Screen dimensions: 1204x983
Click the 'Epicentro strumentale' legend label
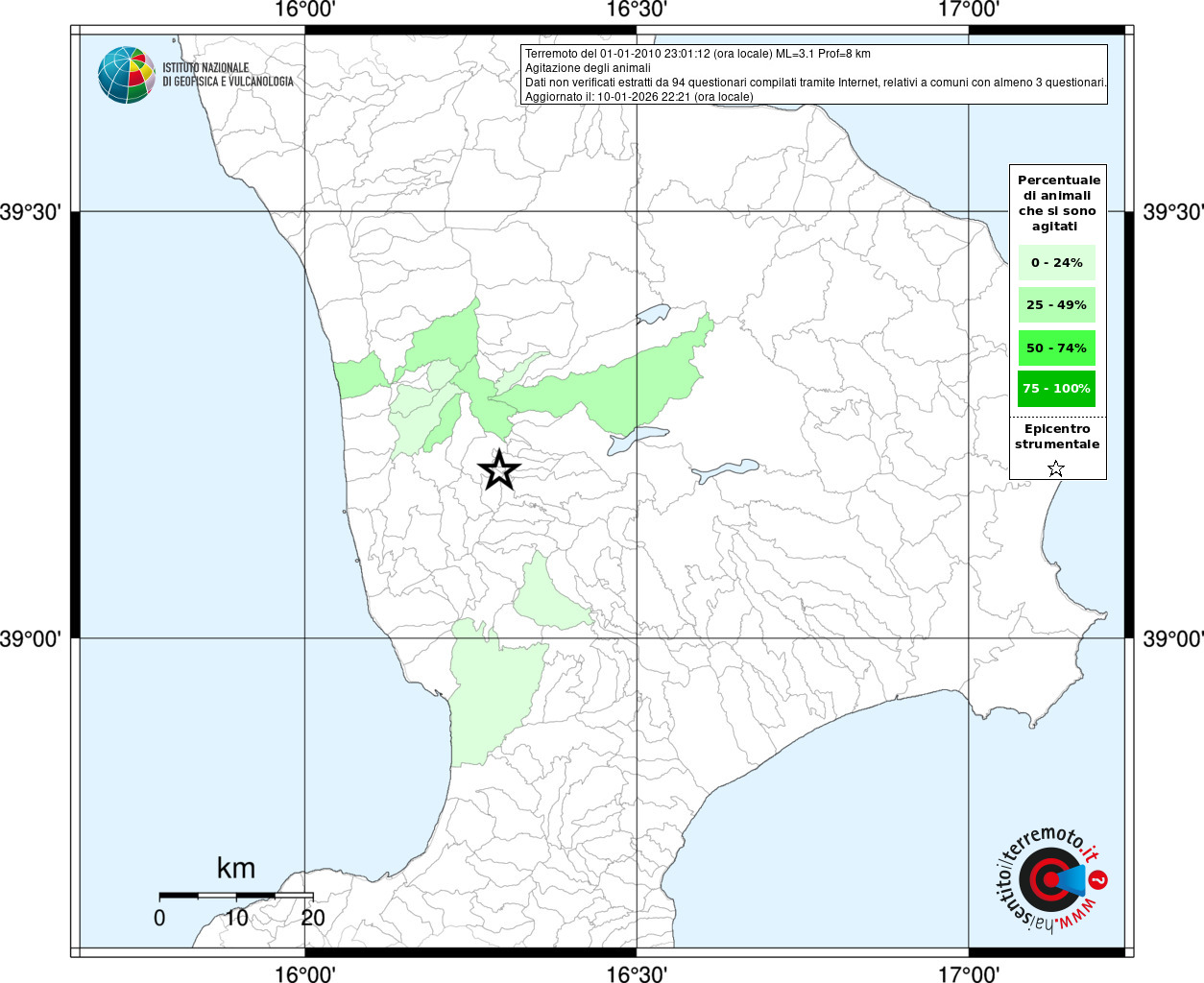pyautogui.click(x=1057, y=436)
